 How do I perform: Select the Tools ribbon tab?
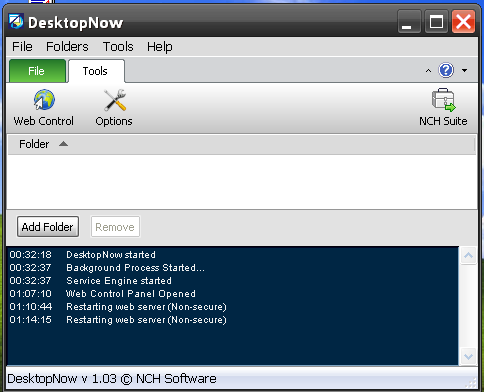point(96,71)
